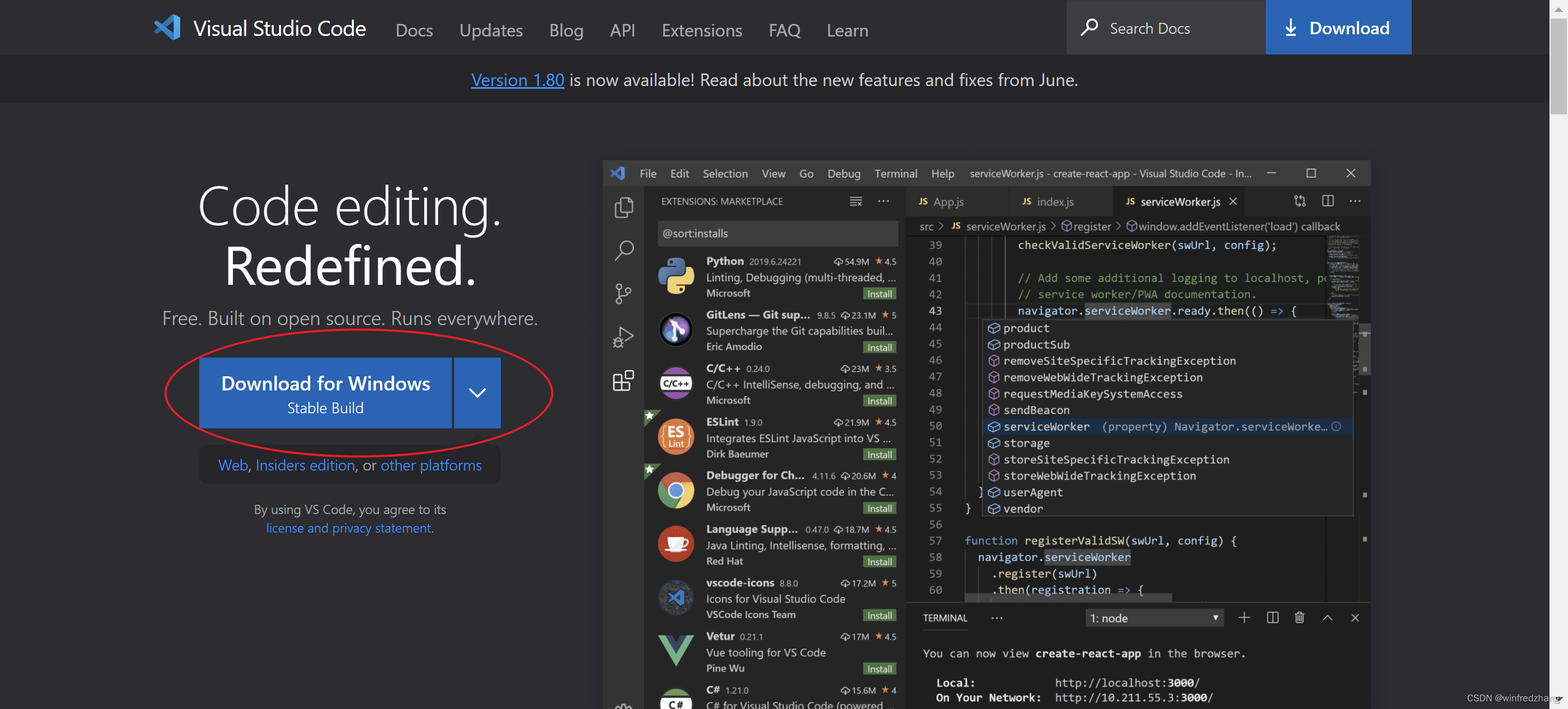Click the Vetur extension icon
1568x709 pixels.
(676, 651)
